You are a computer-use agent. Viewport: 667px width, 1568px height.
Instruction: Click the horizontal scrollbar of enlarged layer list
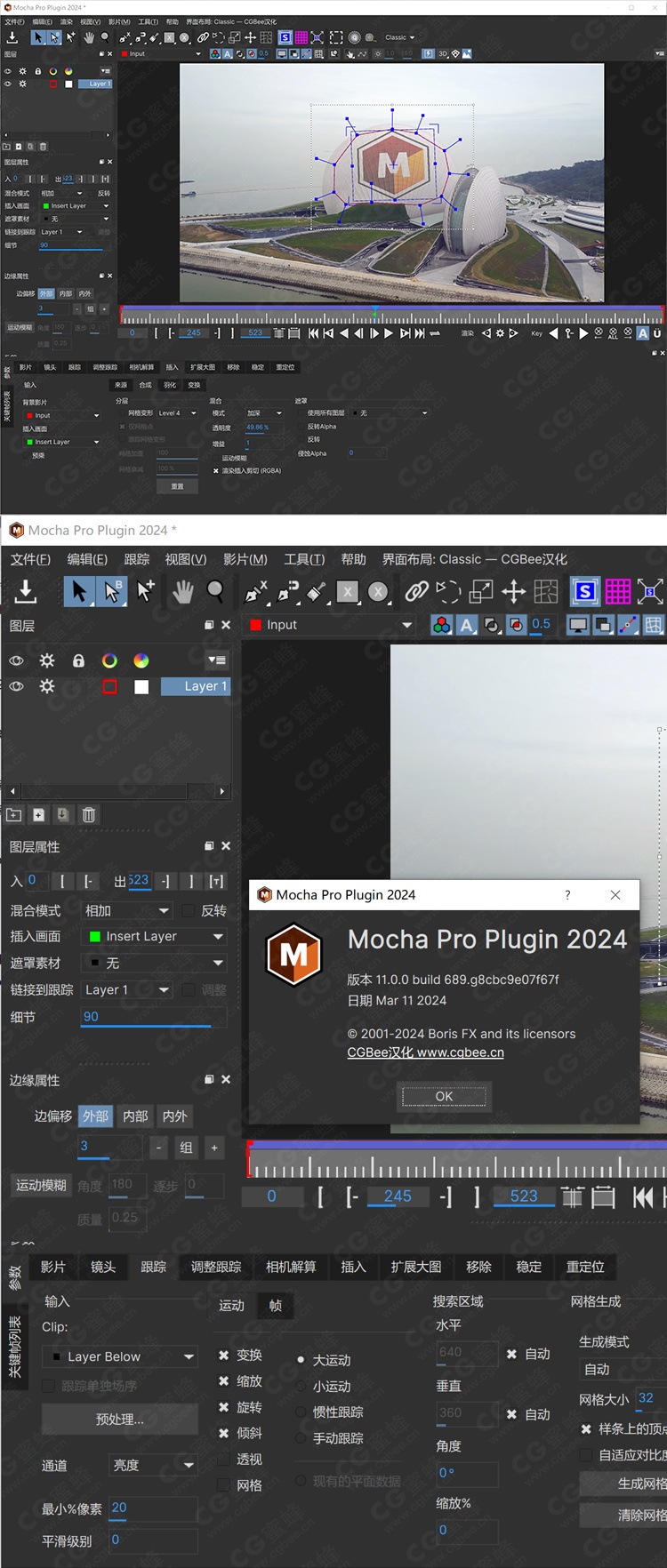(x=116, y=790)
